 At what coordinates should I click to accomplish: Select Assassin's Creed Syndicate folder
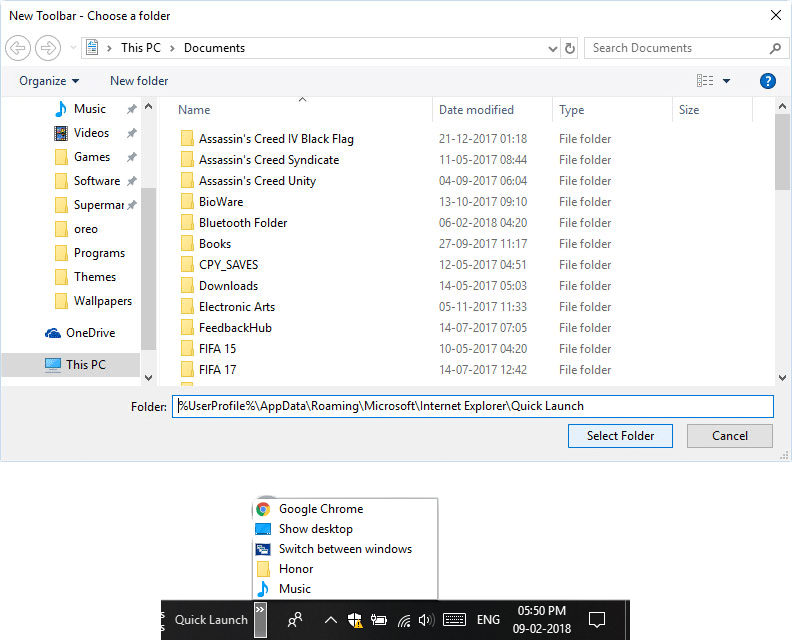coord(269,160)
